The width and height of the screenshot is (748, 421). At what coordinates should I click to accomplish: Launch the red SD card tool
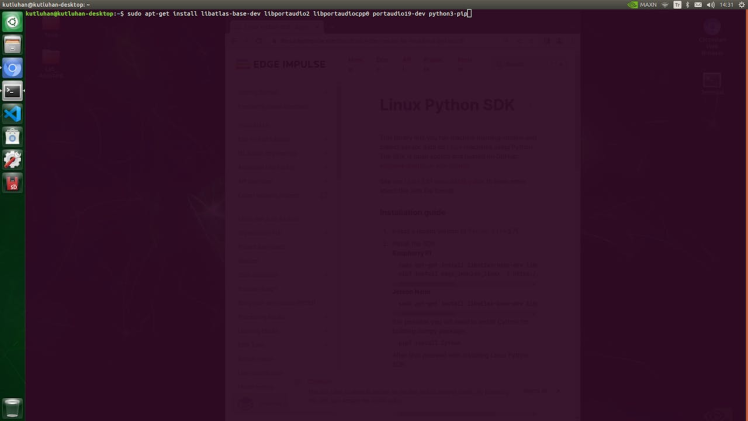12,183
